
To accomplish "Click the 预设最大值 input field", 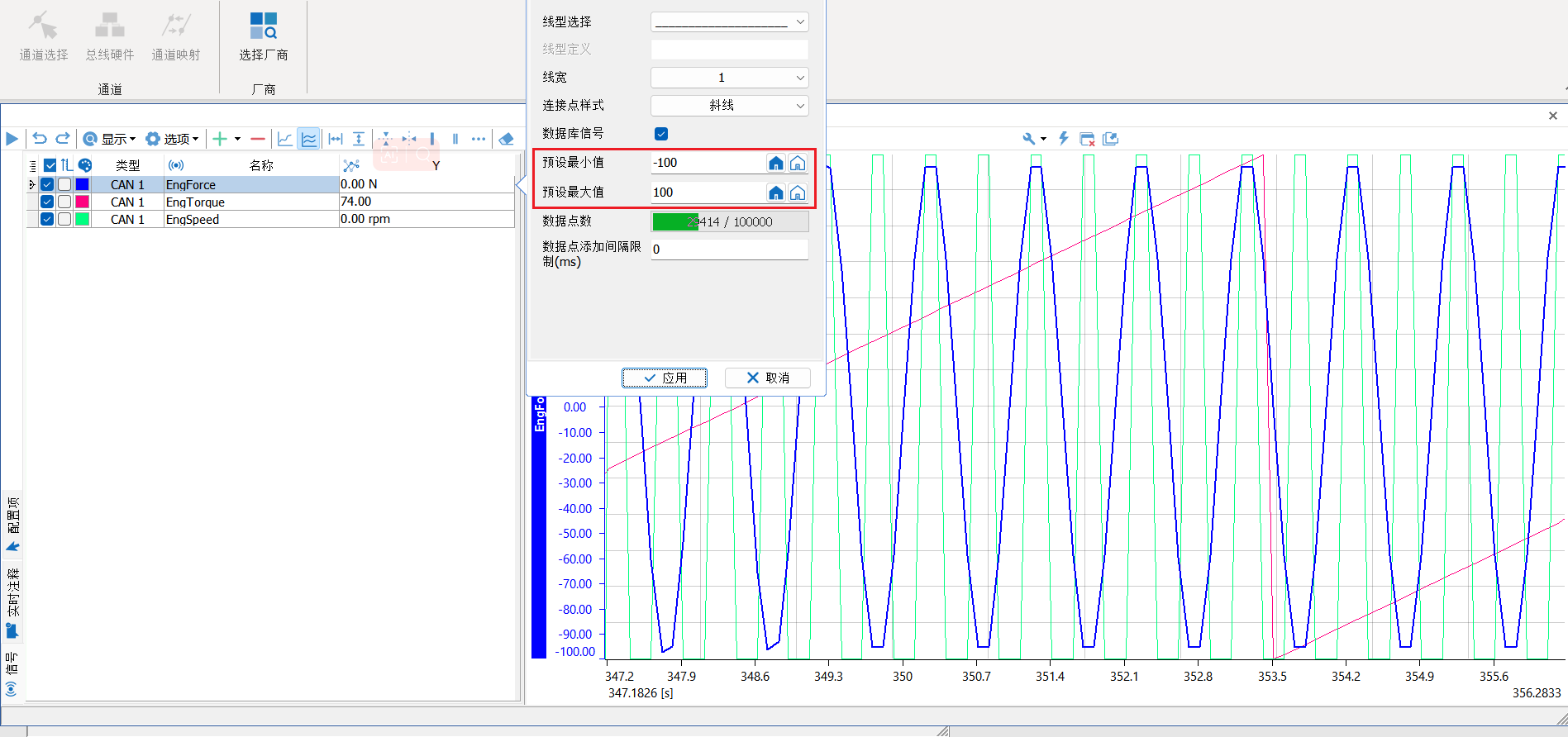I will tap(708, 193).
